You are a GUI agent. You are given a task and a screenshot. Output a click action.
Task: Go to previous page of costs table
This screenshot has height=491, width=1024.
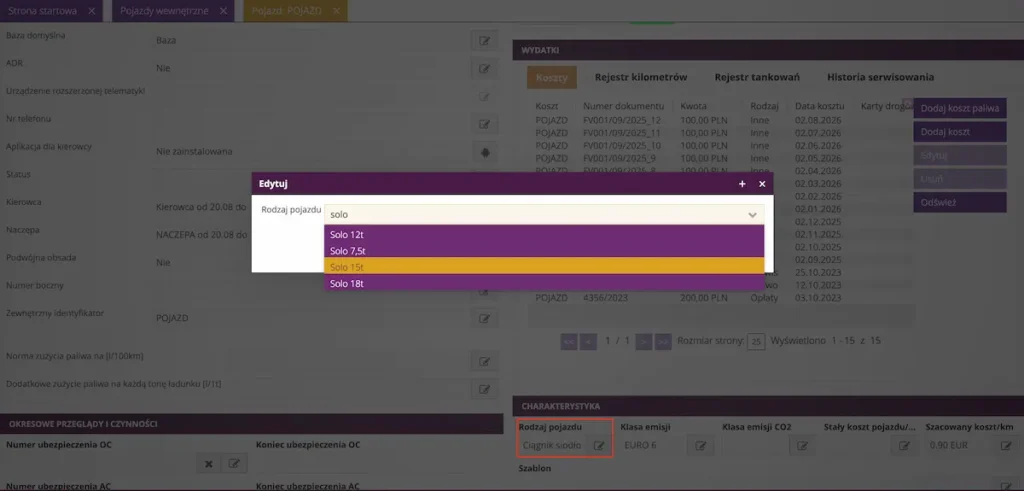coord(588,341)
